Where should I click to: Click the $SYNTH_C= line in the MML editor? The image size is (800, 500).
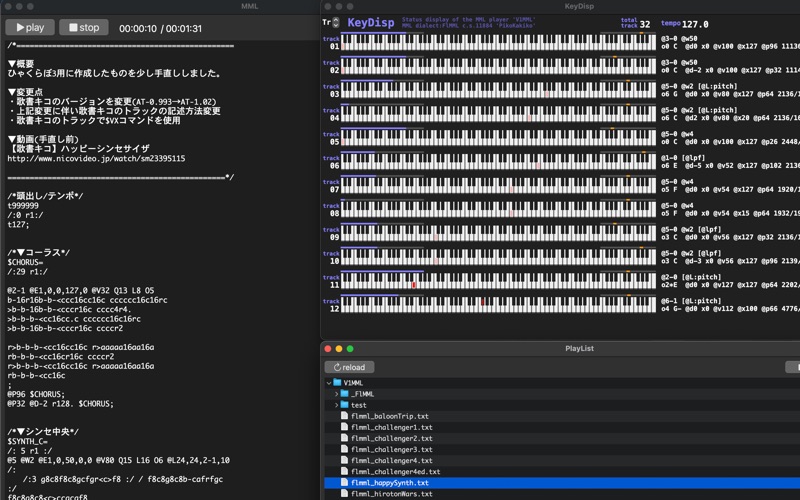[28, 441]
